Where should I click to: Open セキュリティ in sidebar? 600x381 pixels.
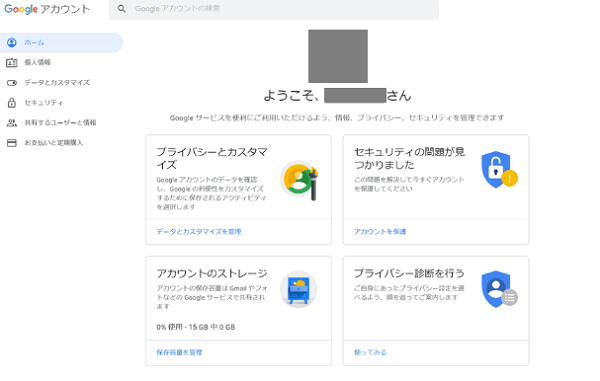click(x=44, y=103)
